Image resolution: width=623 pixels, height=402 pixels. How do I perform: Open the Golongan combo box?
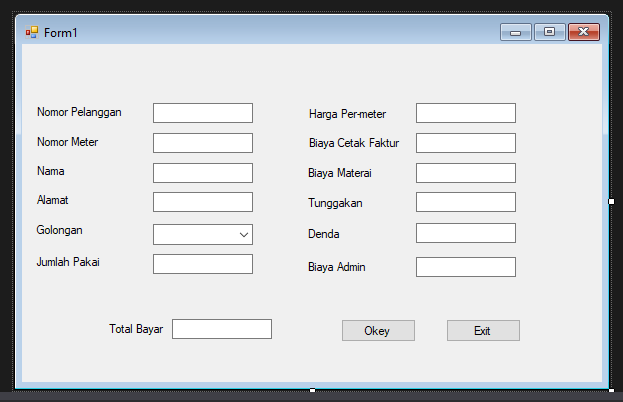(203, 234)
